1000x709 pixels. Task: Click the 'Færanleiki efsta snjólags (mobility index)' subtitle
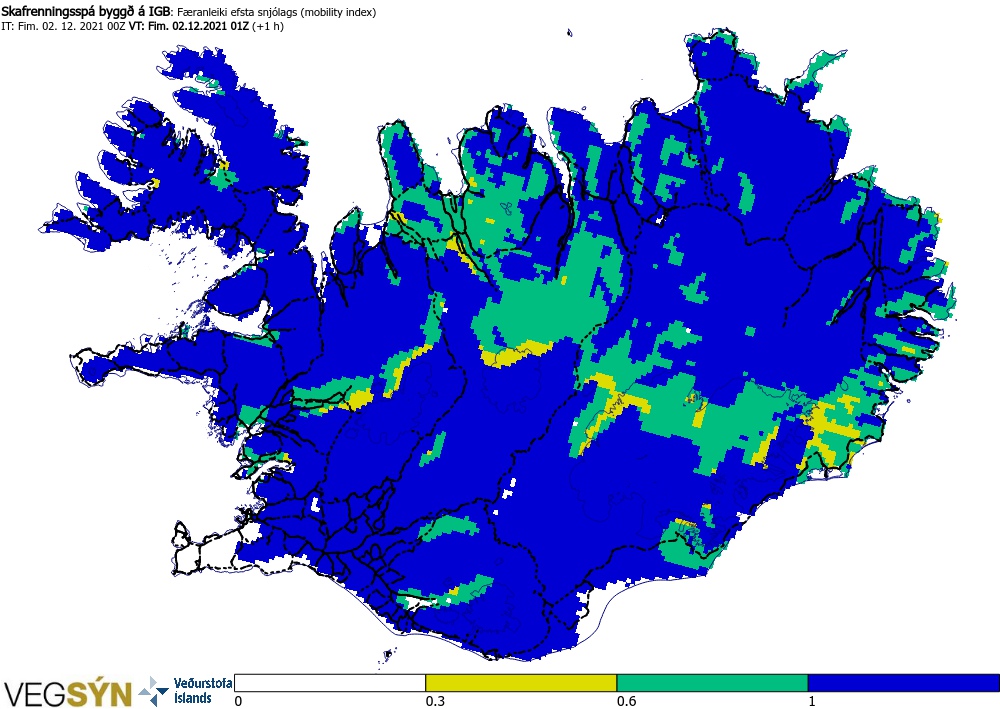[x=276, y=12]
